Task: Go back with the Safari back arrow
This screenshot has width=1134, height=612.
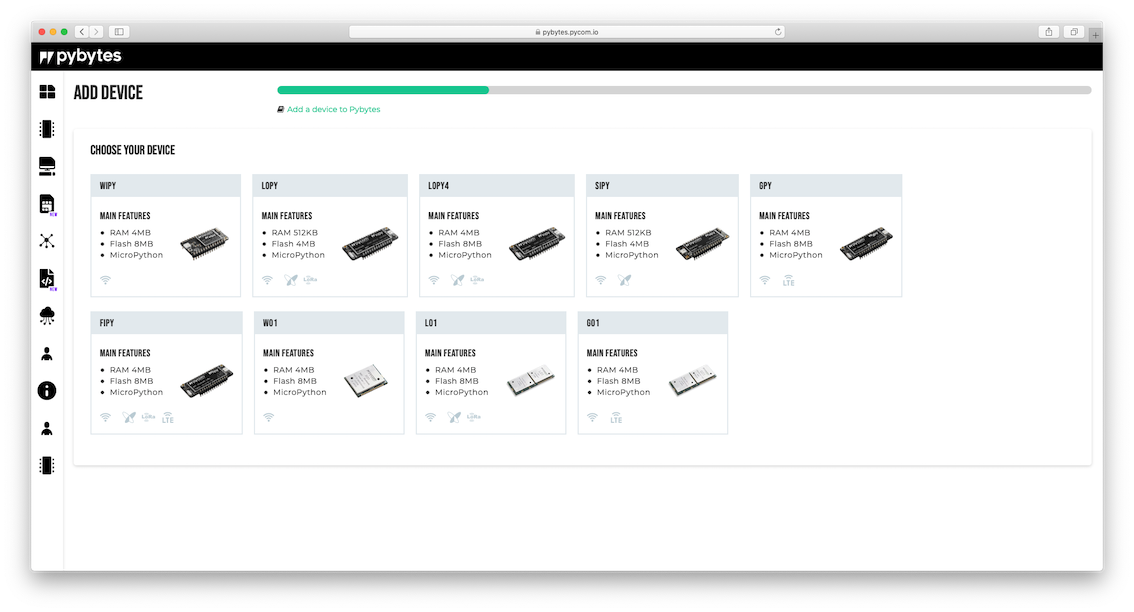Action: pyautogui.click(x=82, y=32)
